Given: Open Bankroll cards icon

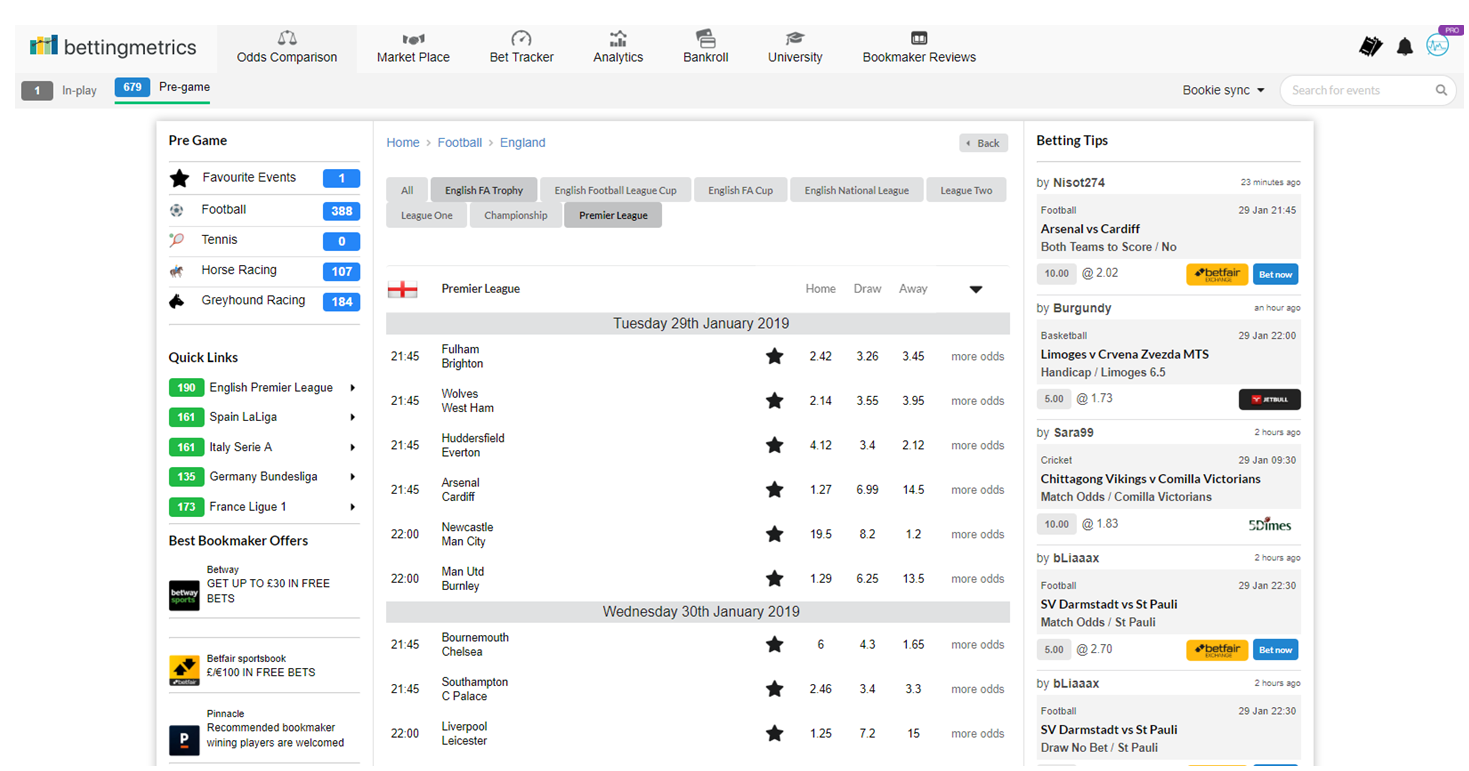Looking at the screenshot, I should pyautogui.click(x=706, y=39).
